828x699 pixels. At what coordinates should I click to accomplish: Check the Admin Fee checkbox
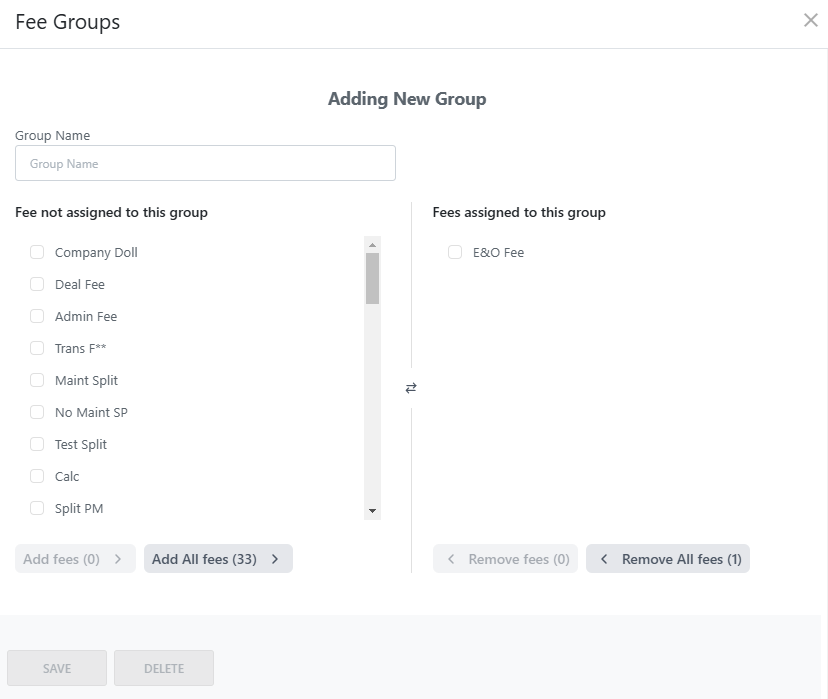point(37,316)
